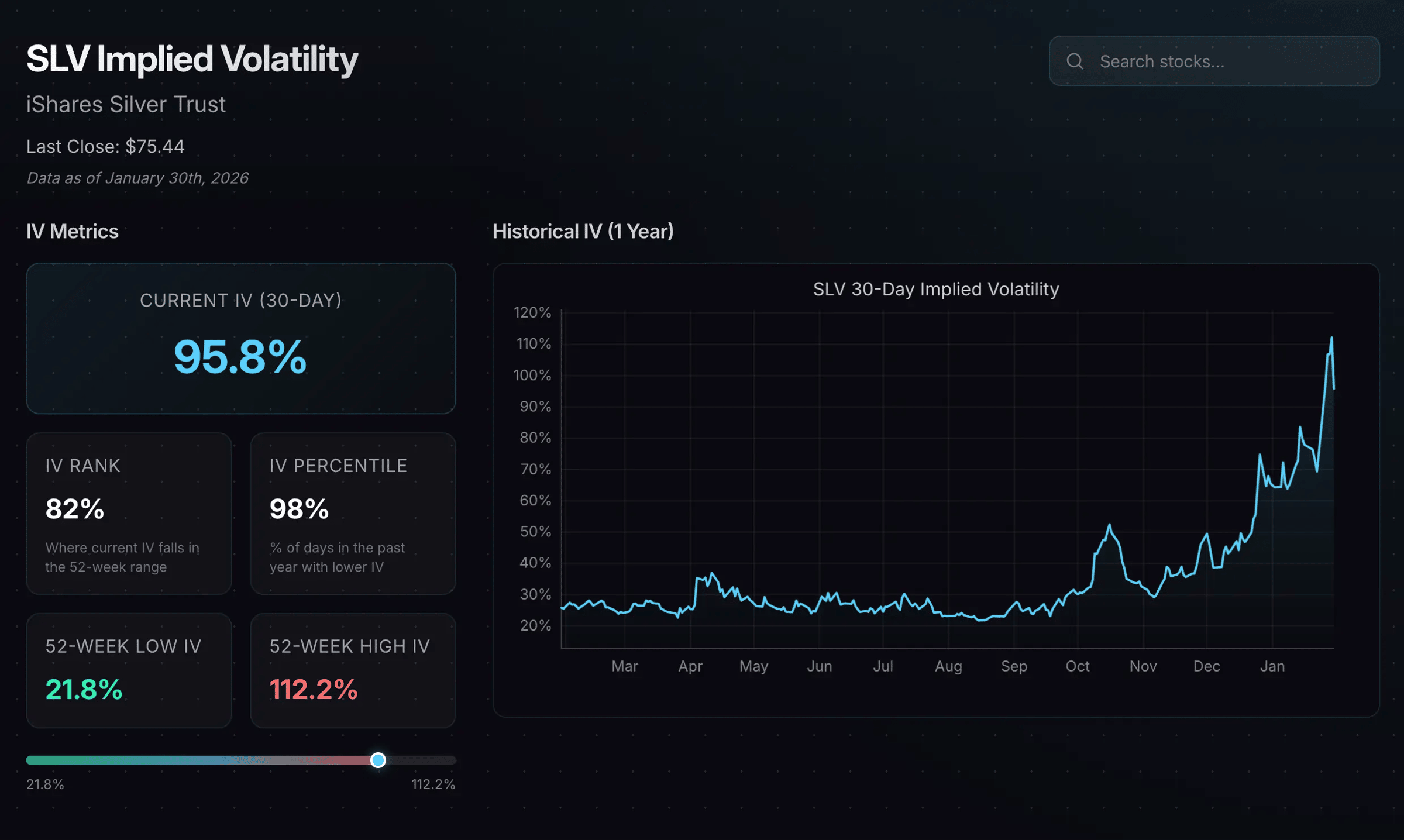Click the magnifying glass search icon

click(1075, 61)
